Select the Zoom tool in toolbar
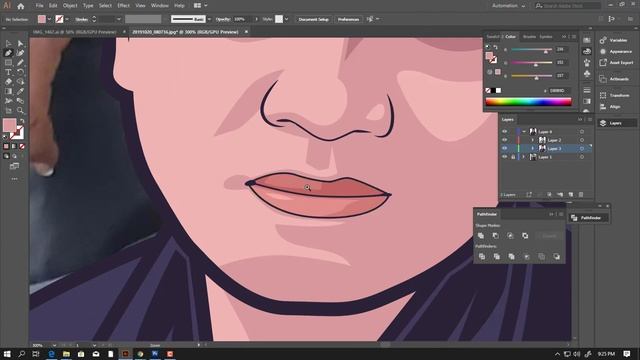The width and height of the screenshot is (640, 360). [20, 111]
